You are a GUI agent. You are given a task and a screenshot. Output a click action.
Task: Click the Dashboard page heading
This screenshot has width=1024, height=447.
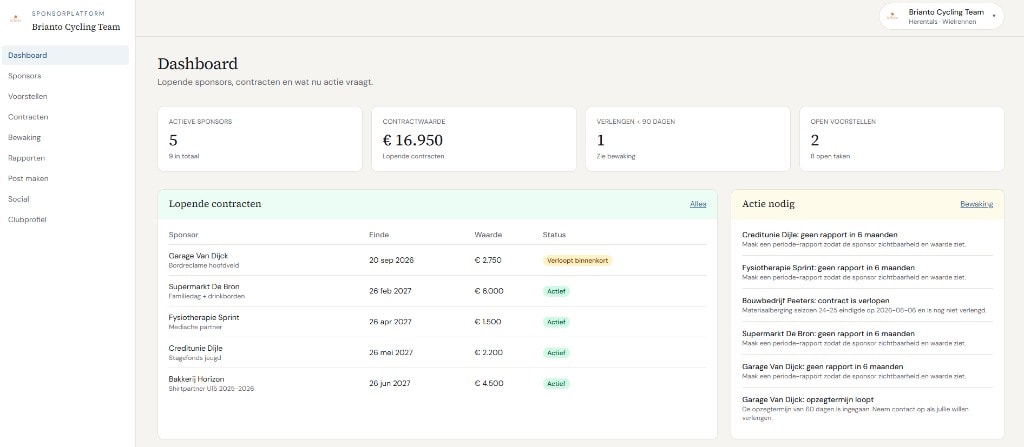(197, 63)
